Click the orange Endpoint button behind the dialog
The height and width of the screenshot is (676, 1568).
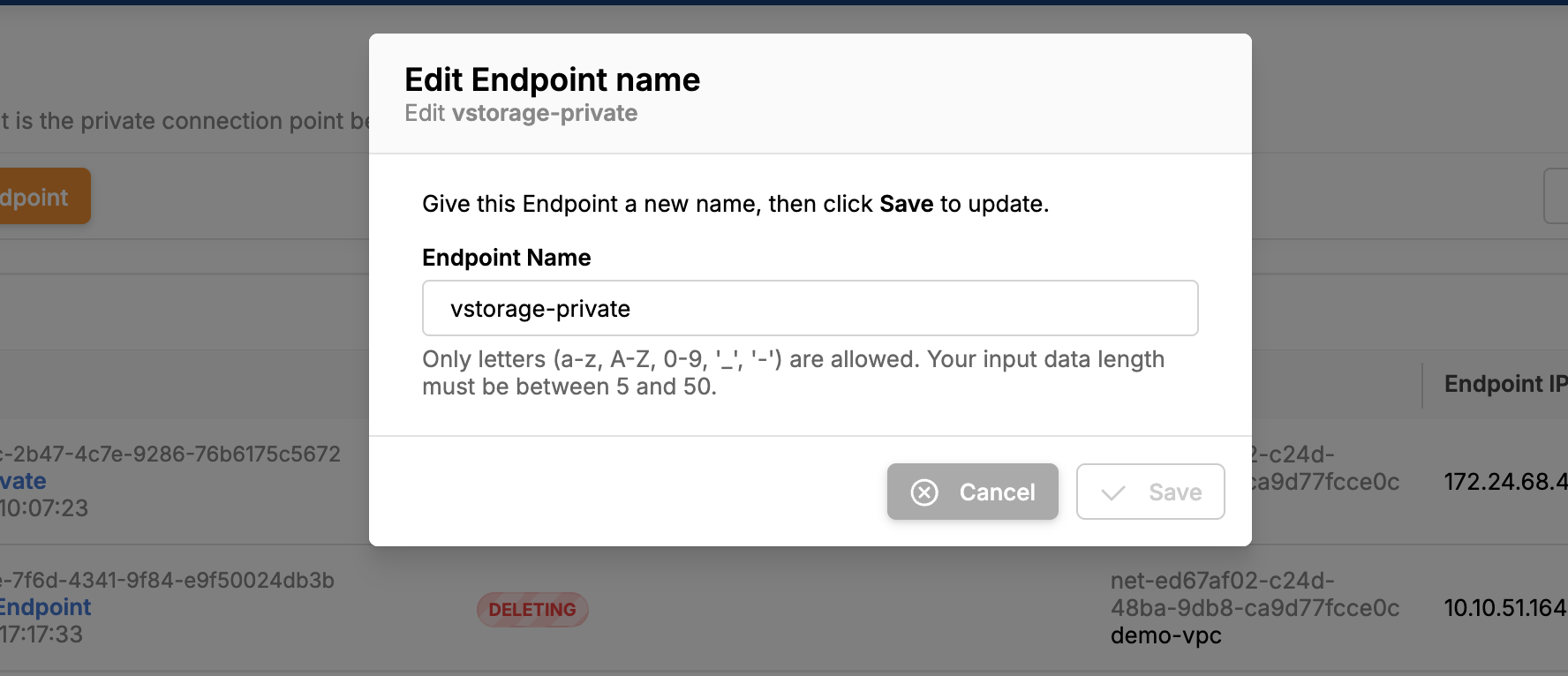point(44,196)
